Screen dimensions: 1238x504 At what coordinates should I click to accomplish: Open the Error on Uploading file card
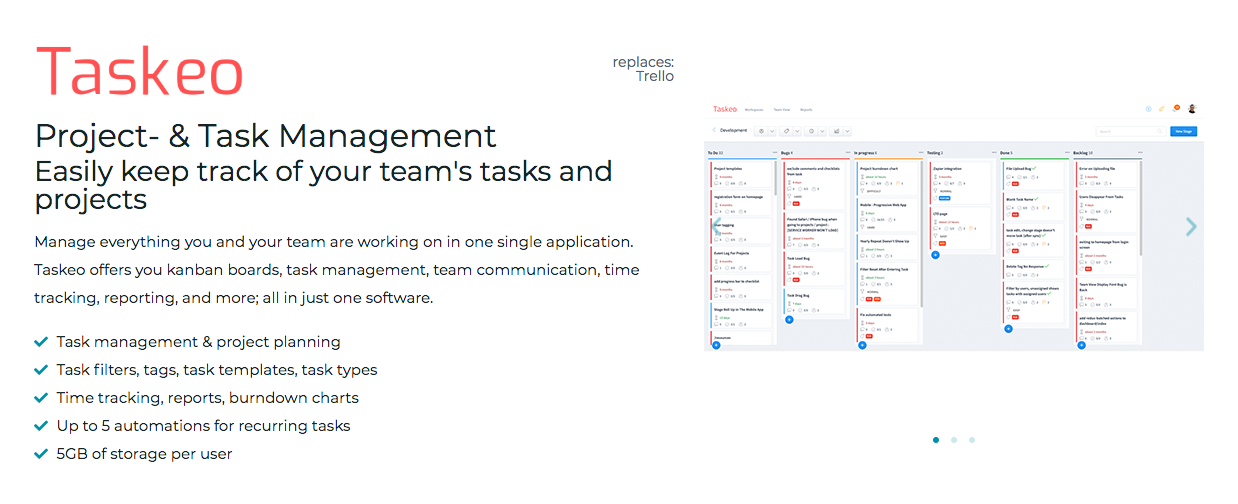click(x=1107, y=175)
